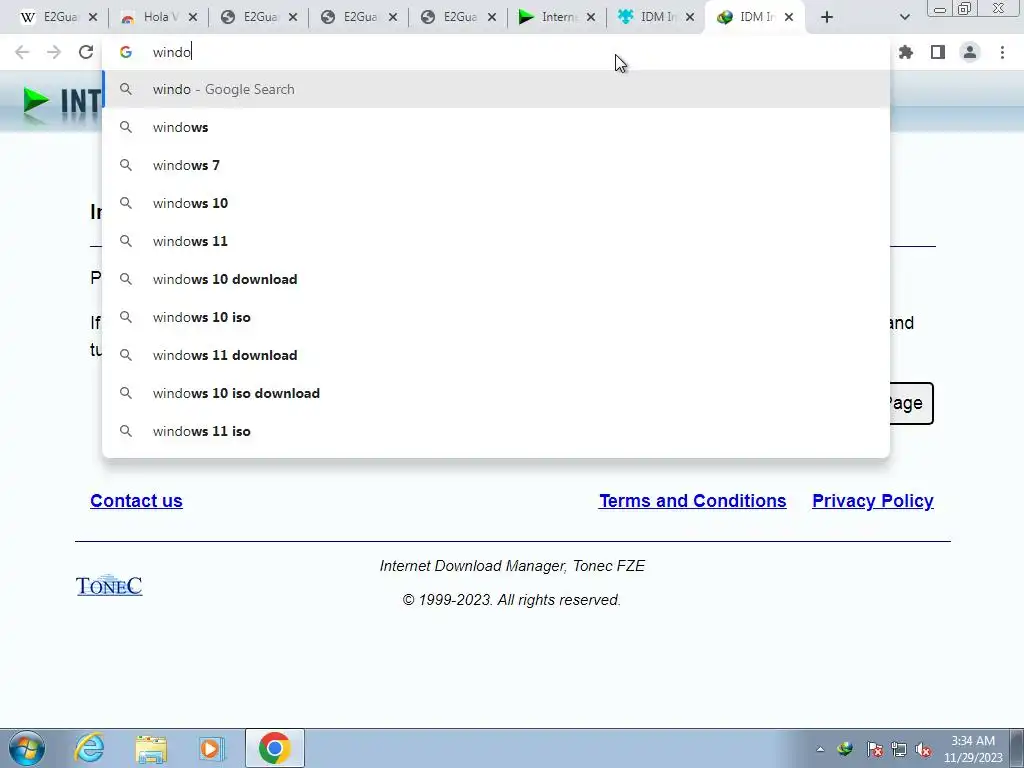
Task: Click the Tonec logo
Action: pos(109,585)
